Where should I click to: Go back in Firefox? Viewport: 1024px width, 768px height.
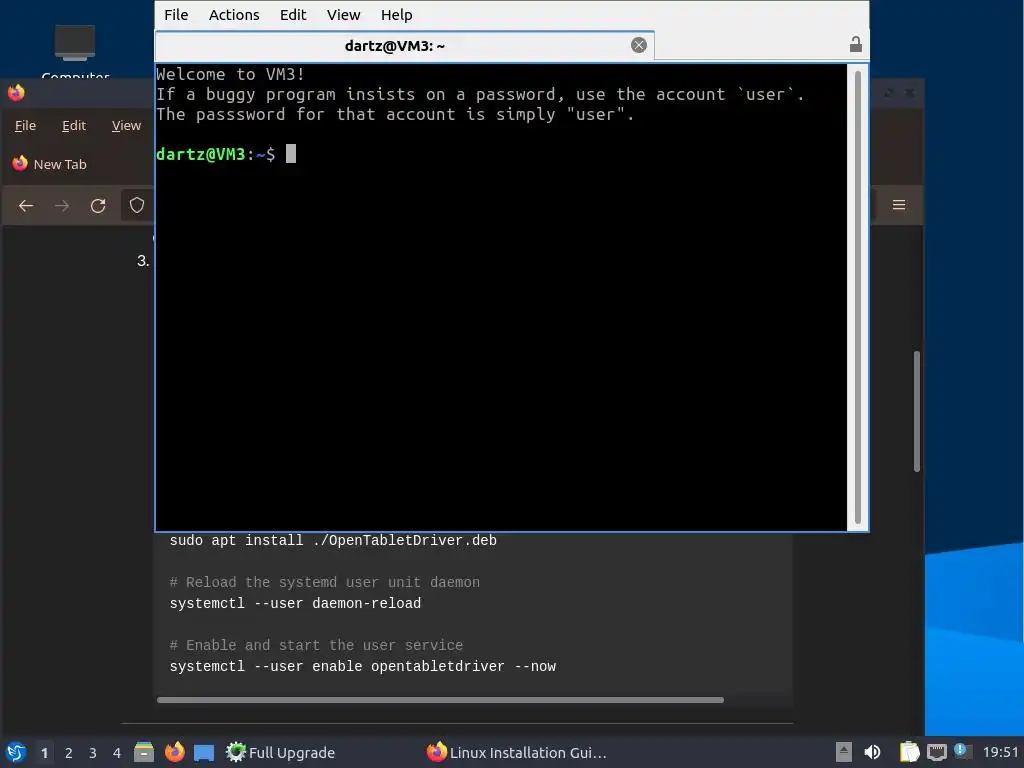pyautogui.click(x=26, y=206)
